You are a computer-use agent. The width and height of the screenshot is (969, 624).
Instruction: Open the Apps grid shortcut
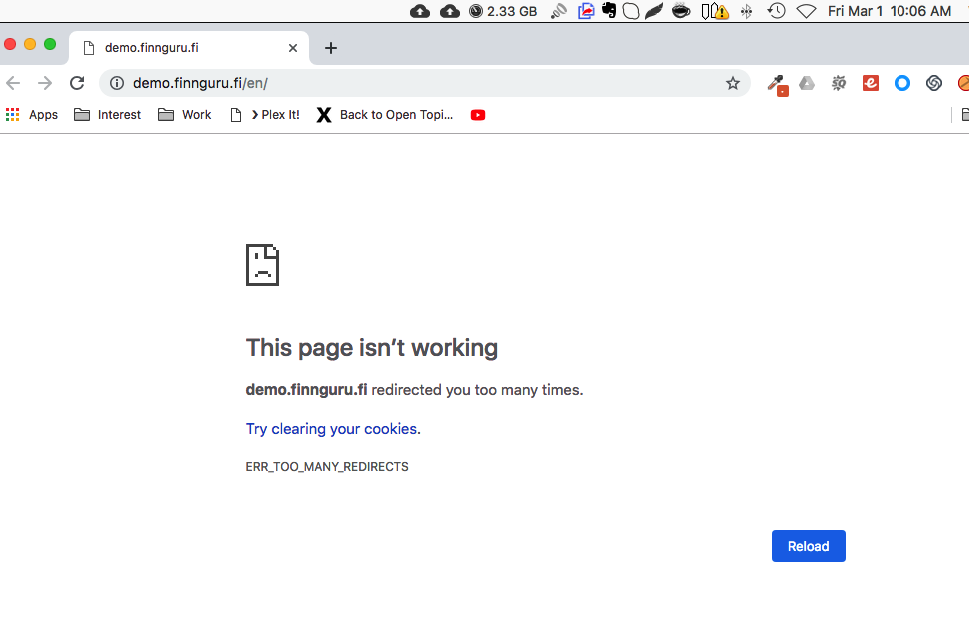point(32,115)
